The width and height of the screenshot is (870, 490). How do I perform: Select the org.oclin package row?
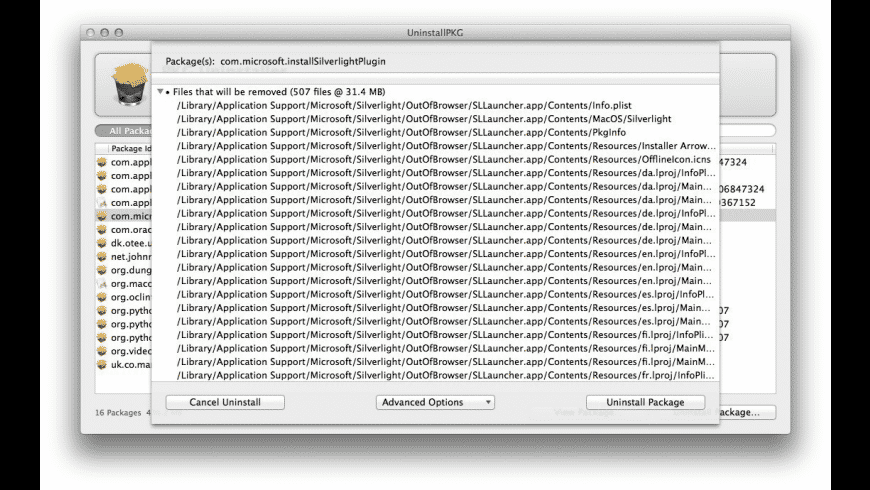pyautogui.click(x=124, y=297)
